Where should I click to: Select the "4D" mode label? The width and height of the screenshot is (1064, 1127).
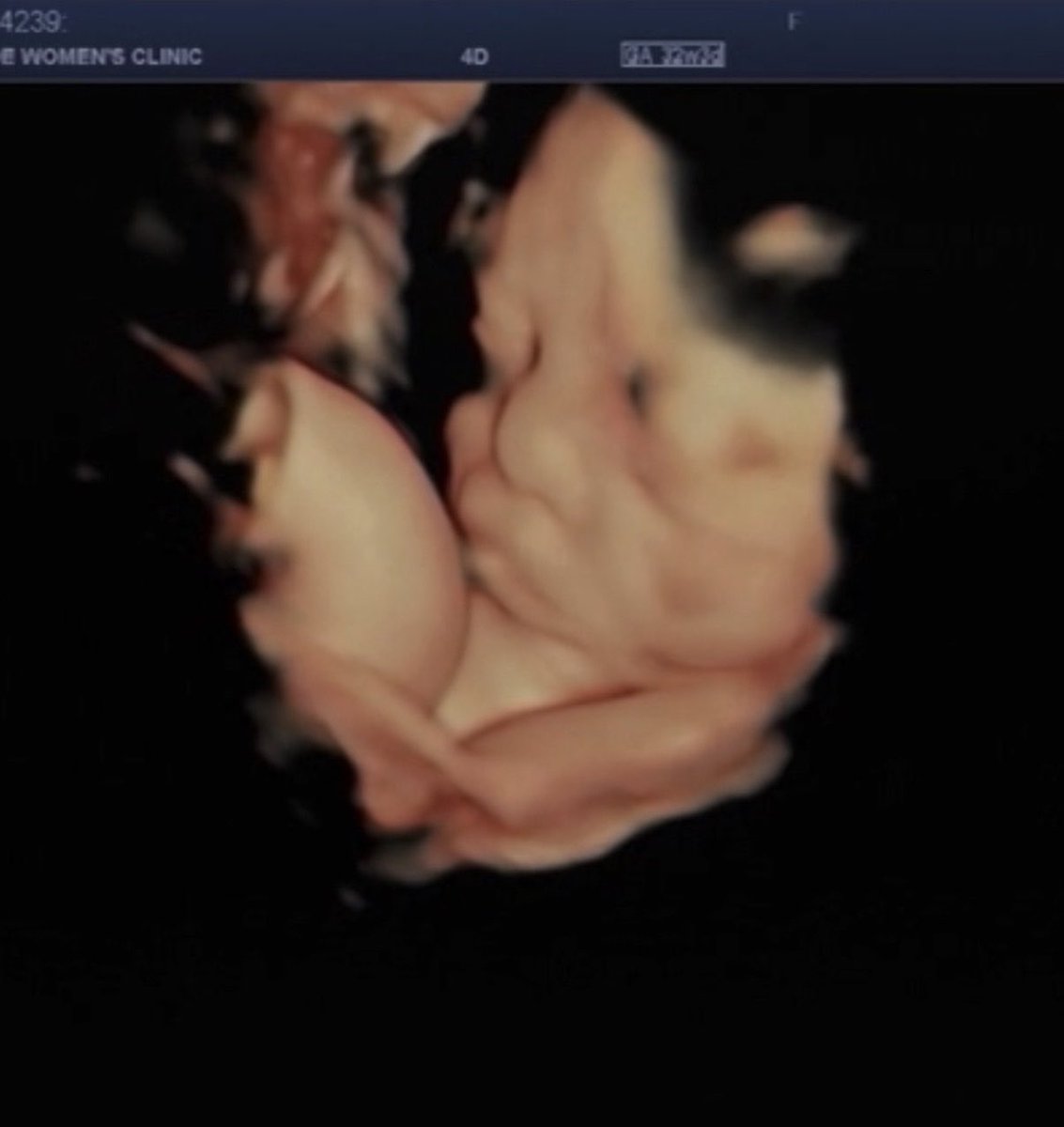475,57
